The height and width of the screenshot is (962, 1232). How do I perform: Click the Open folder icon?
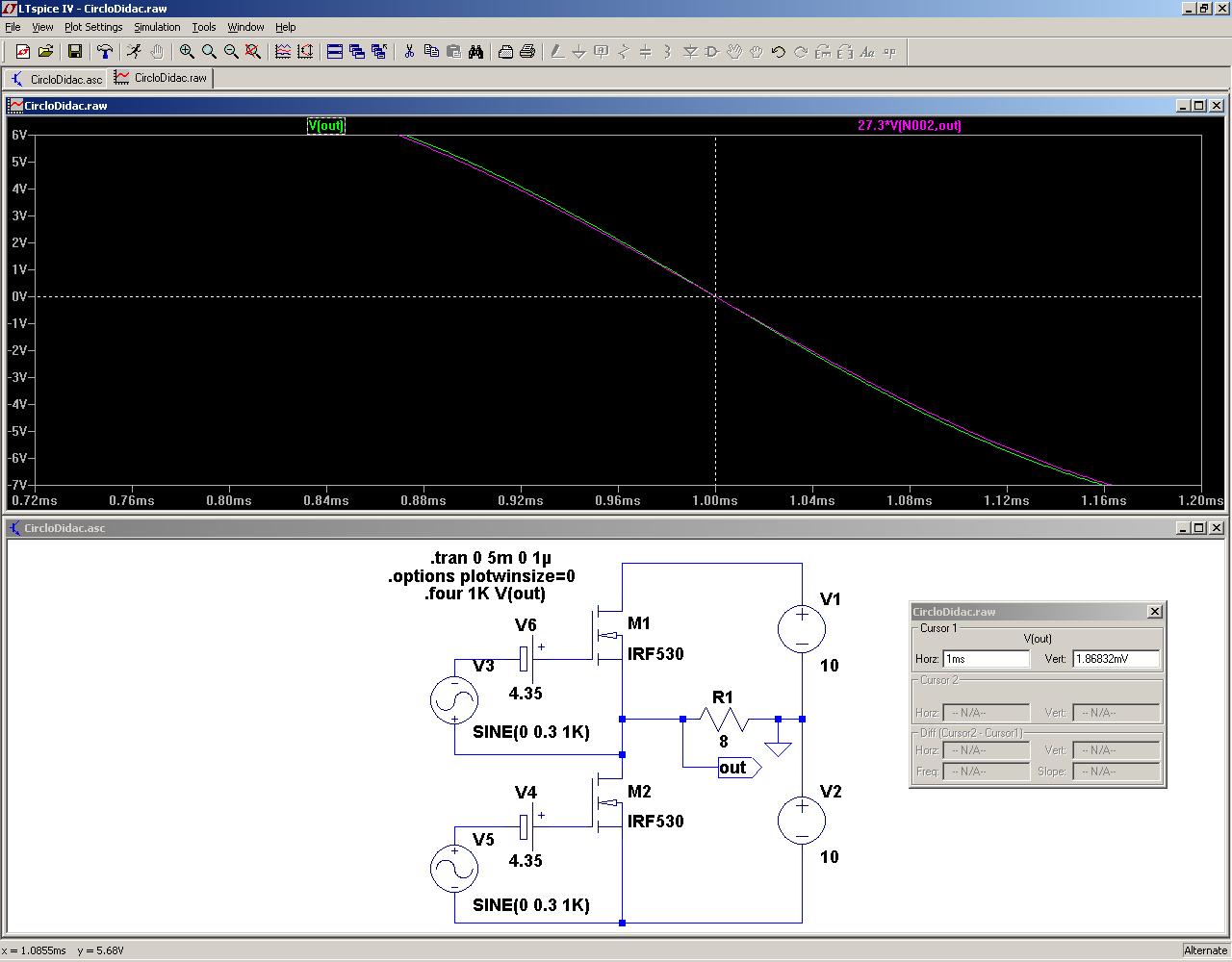tap(45, 52)
